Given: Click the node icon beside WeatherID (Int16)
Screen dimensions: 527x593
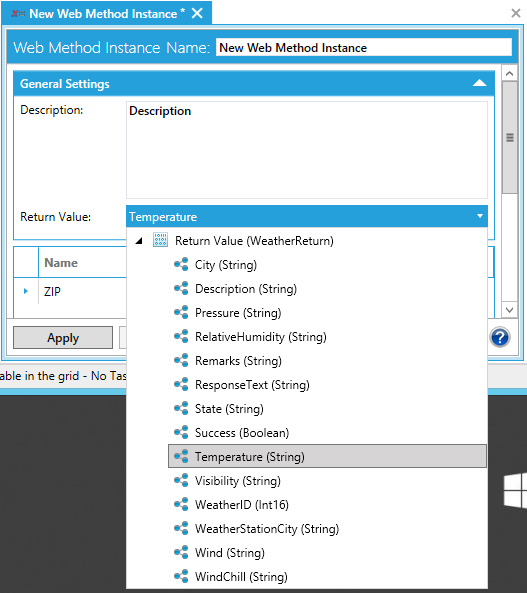Looking at the screenshot, I should coord(181,505).
